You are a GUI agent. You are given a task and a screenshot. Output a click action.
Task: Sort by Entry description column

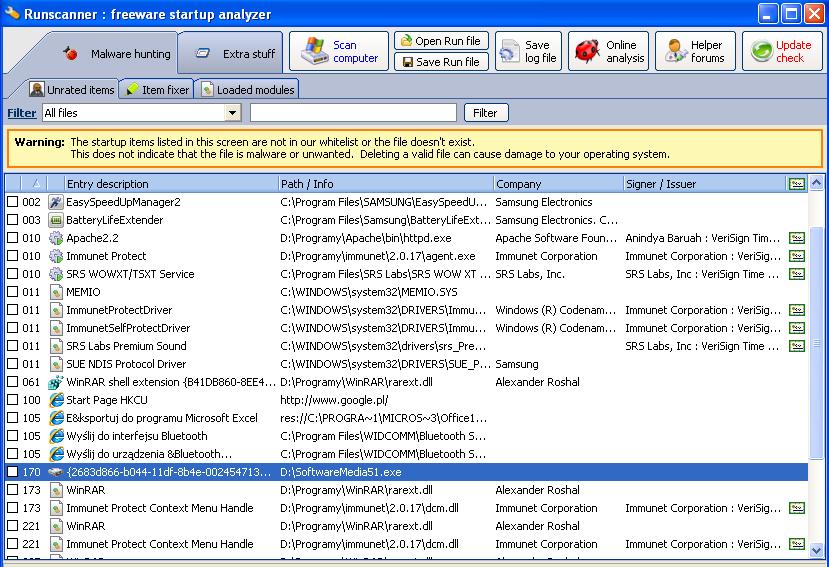click(x=170, y=184)
